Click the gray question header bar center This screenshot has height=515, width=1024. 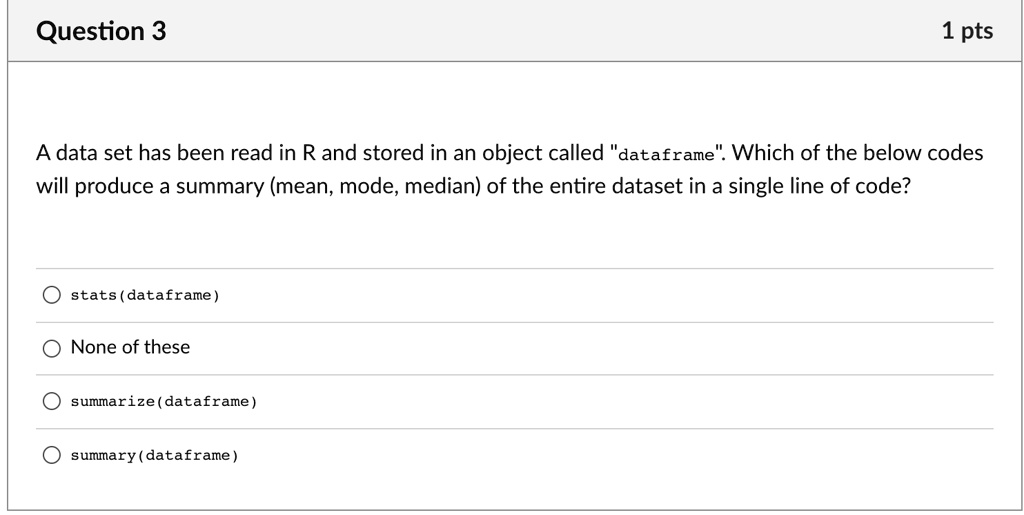[512, 31]
